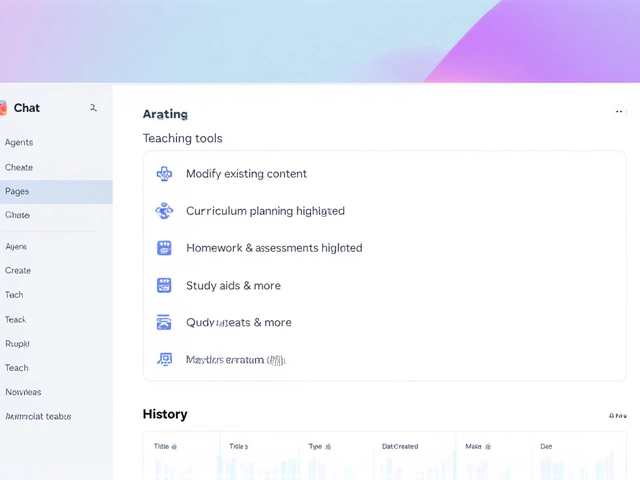Click the Type column header
Image resolution: width=640 pixels, height=480 pixels.
[316, 447]
